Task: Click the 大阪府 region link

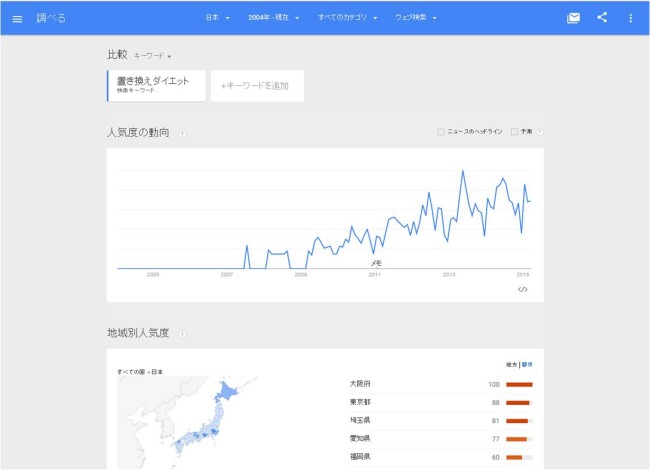Action: (360, 384)
